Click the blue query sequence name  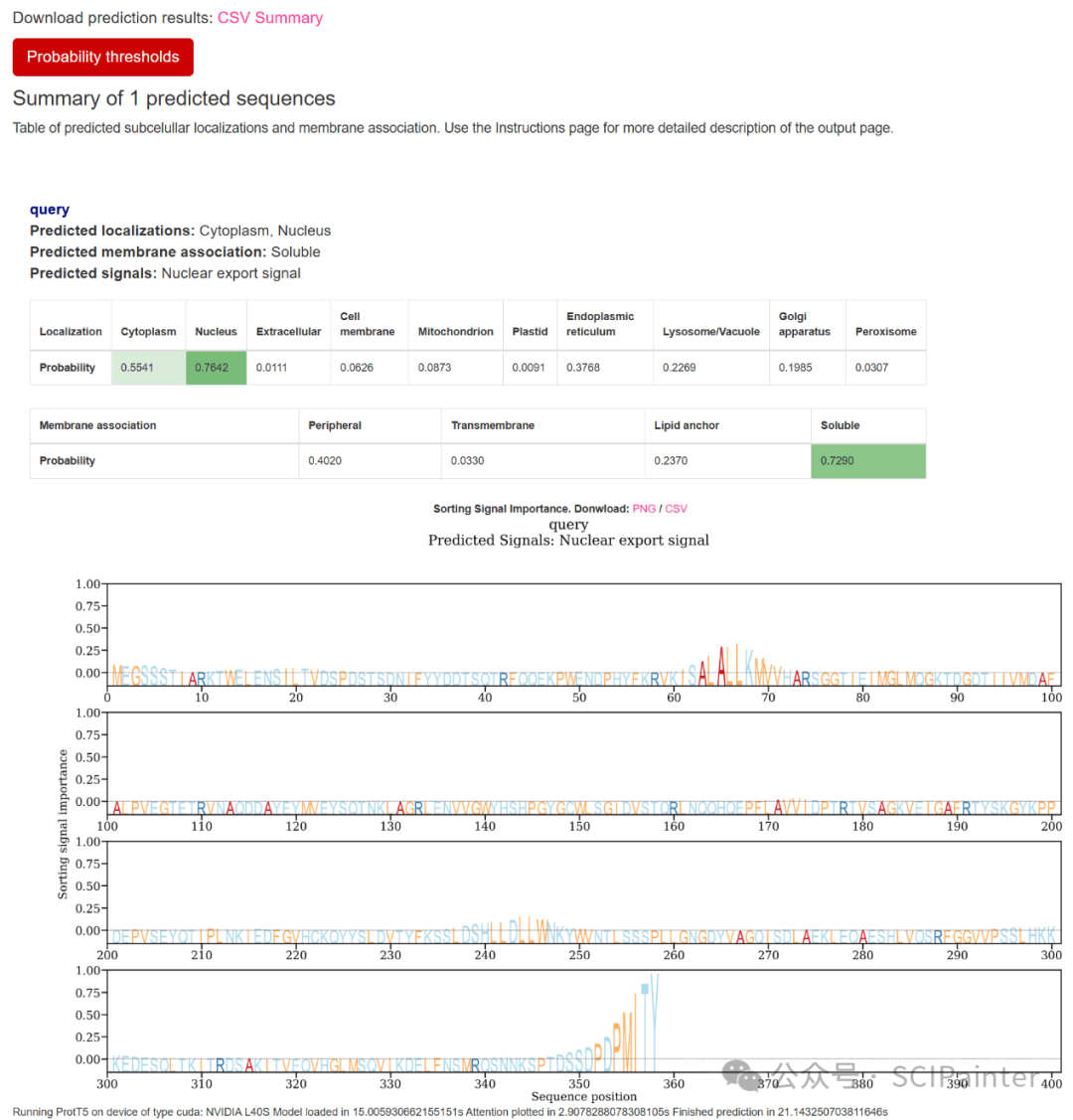click(50, 210)
